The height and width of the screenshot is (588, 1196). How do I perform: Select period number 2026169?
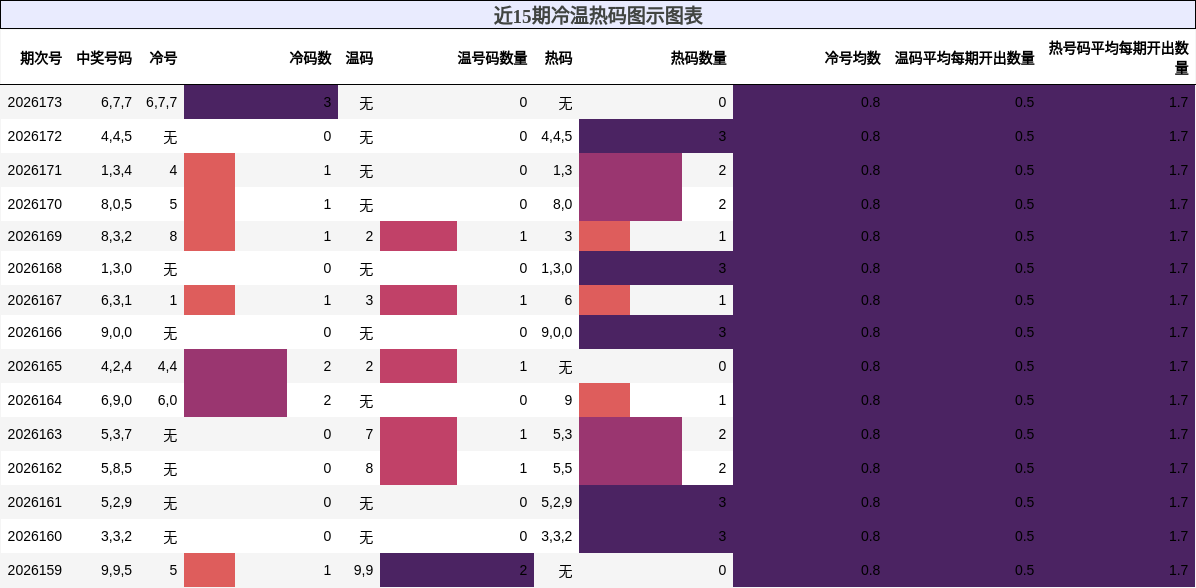tap(34, 236)
